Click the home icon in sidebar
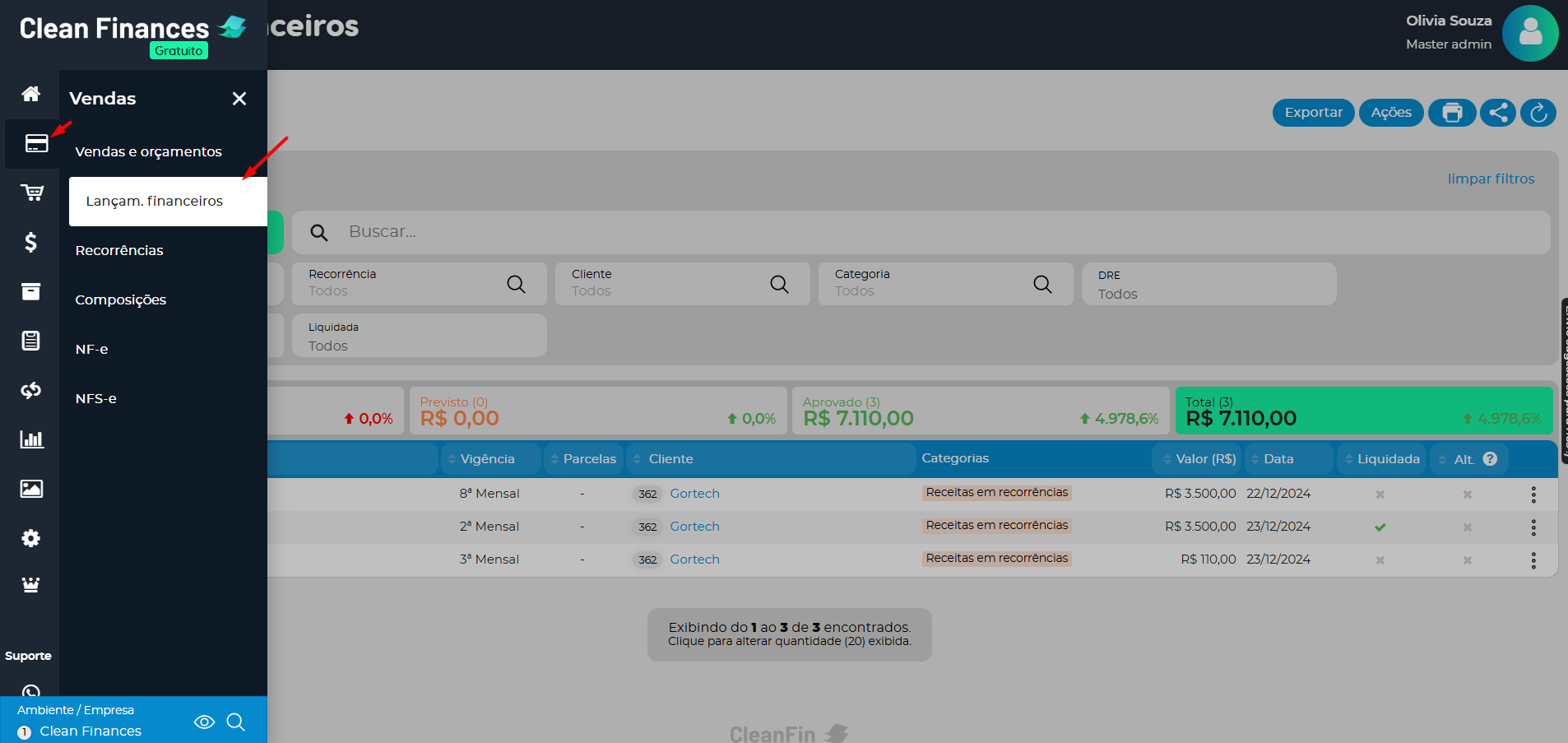Viewport: 1568px width, 743px height. (x=30, y=94)
